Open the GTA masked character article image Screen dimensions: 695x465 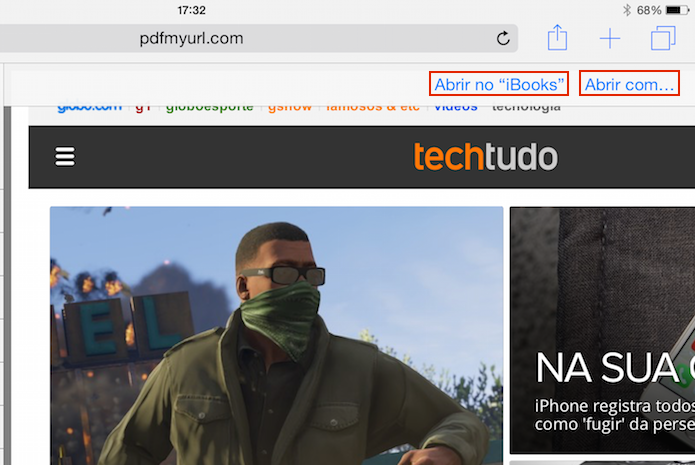(277, 336)
